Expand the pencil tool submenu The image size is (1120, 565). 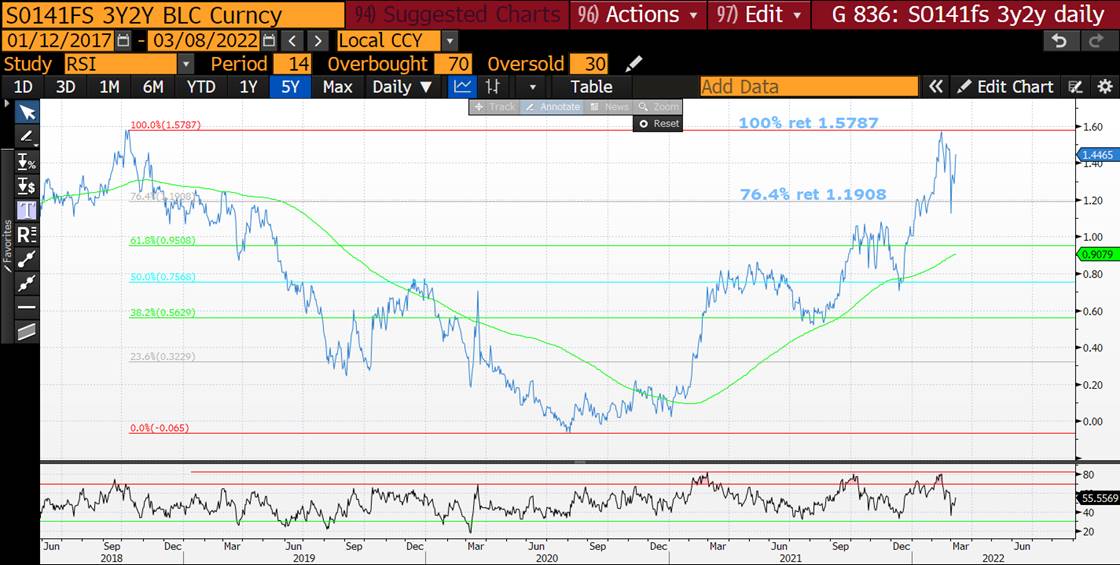[36, 144]
